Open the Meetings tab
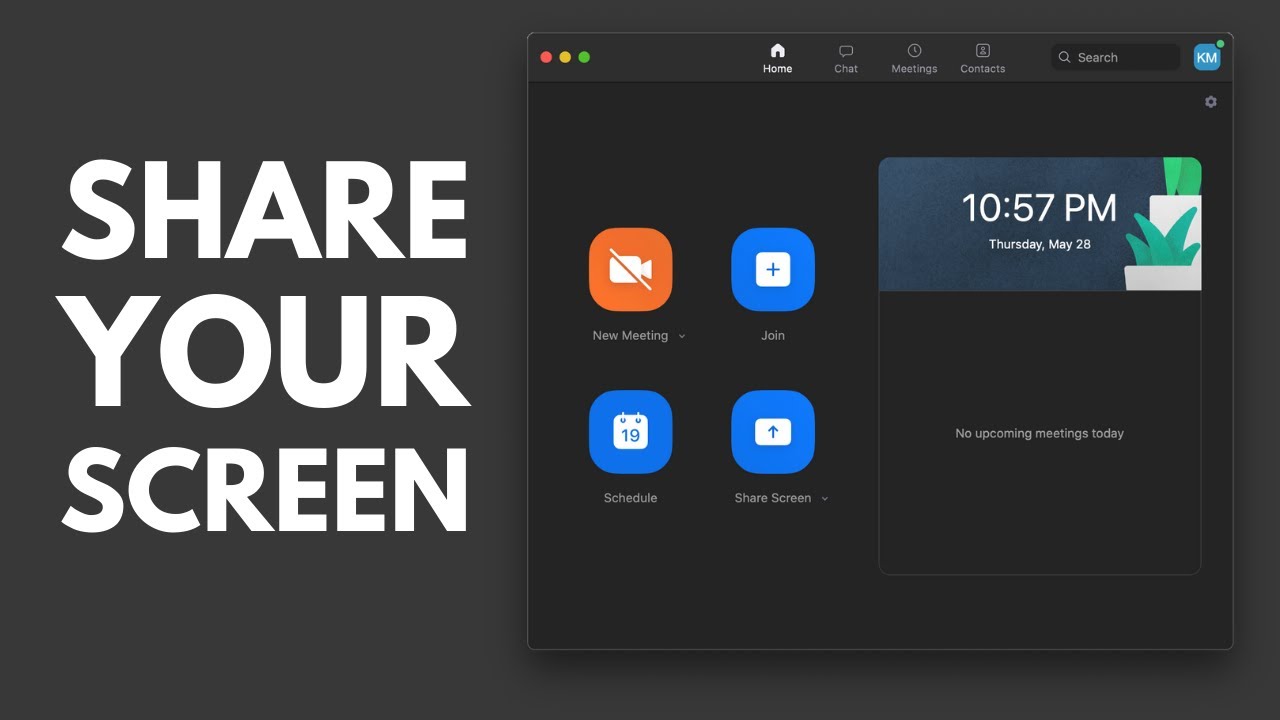The height and width of the screenshot is (720, 1280). 914,59
